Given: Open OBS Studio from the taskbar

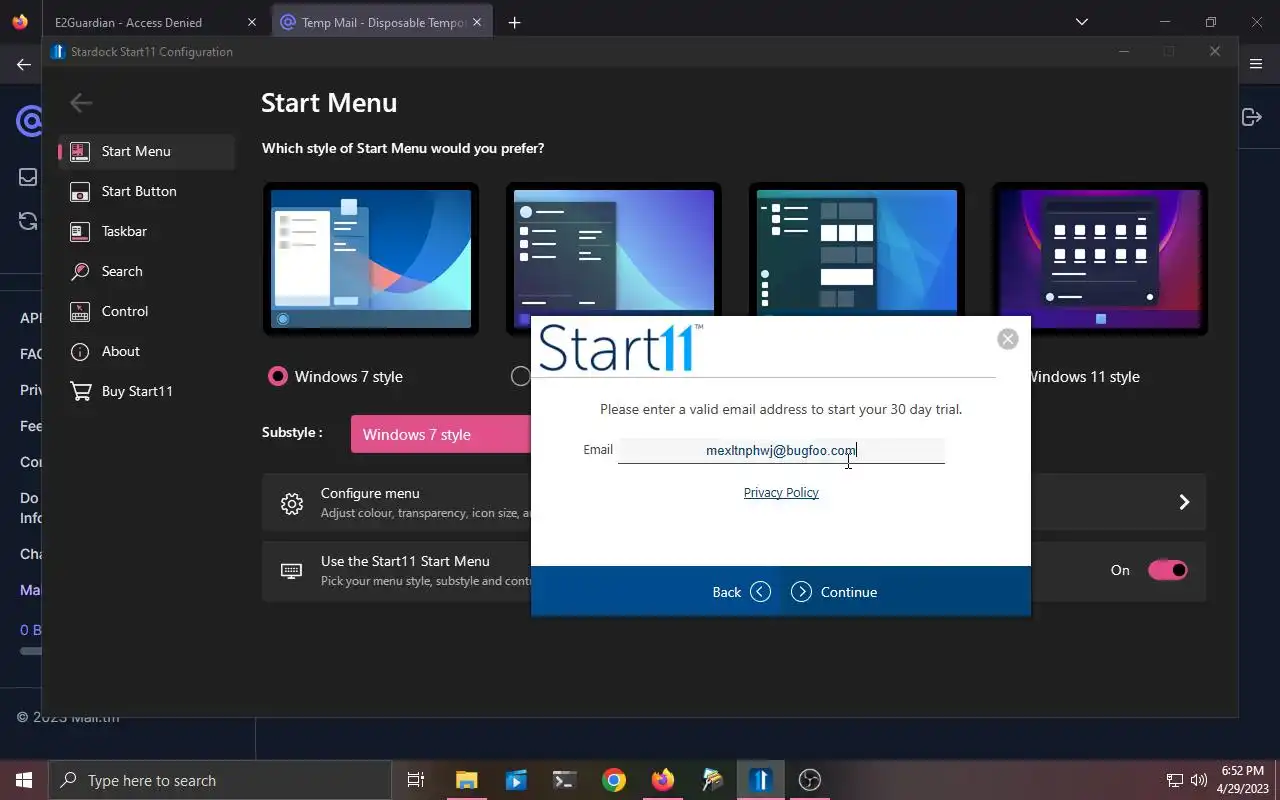Looking at the screenshot, I should pyautogui.click(x=810, y=780).
